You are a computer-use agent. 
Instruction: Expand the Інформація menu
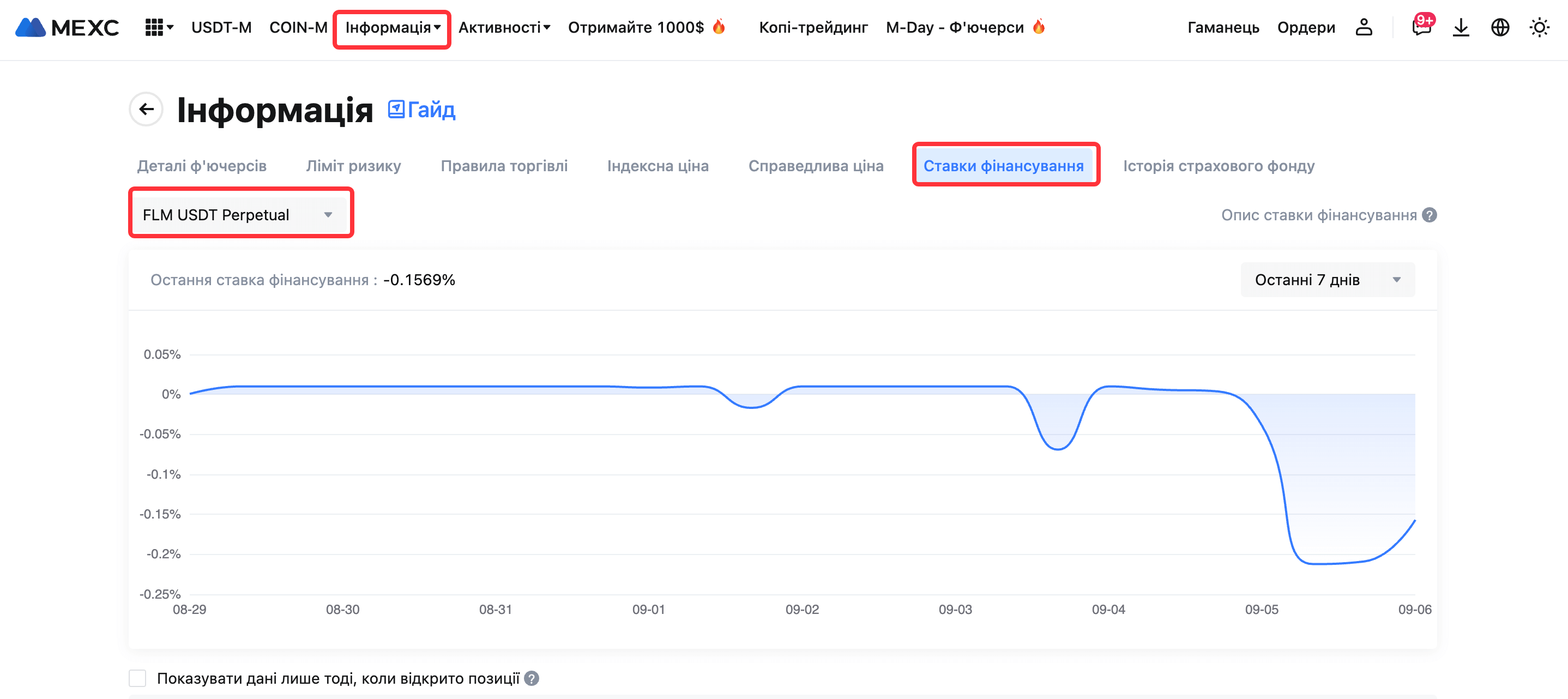click(x=392, y=27)
